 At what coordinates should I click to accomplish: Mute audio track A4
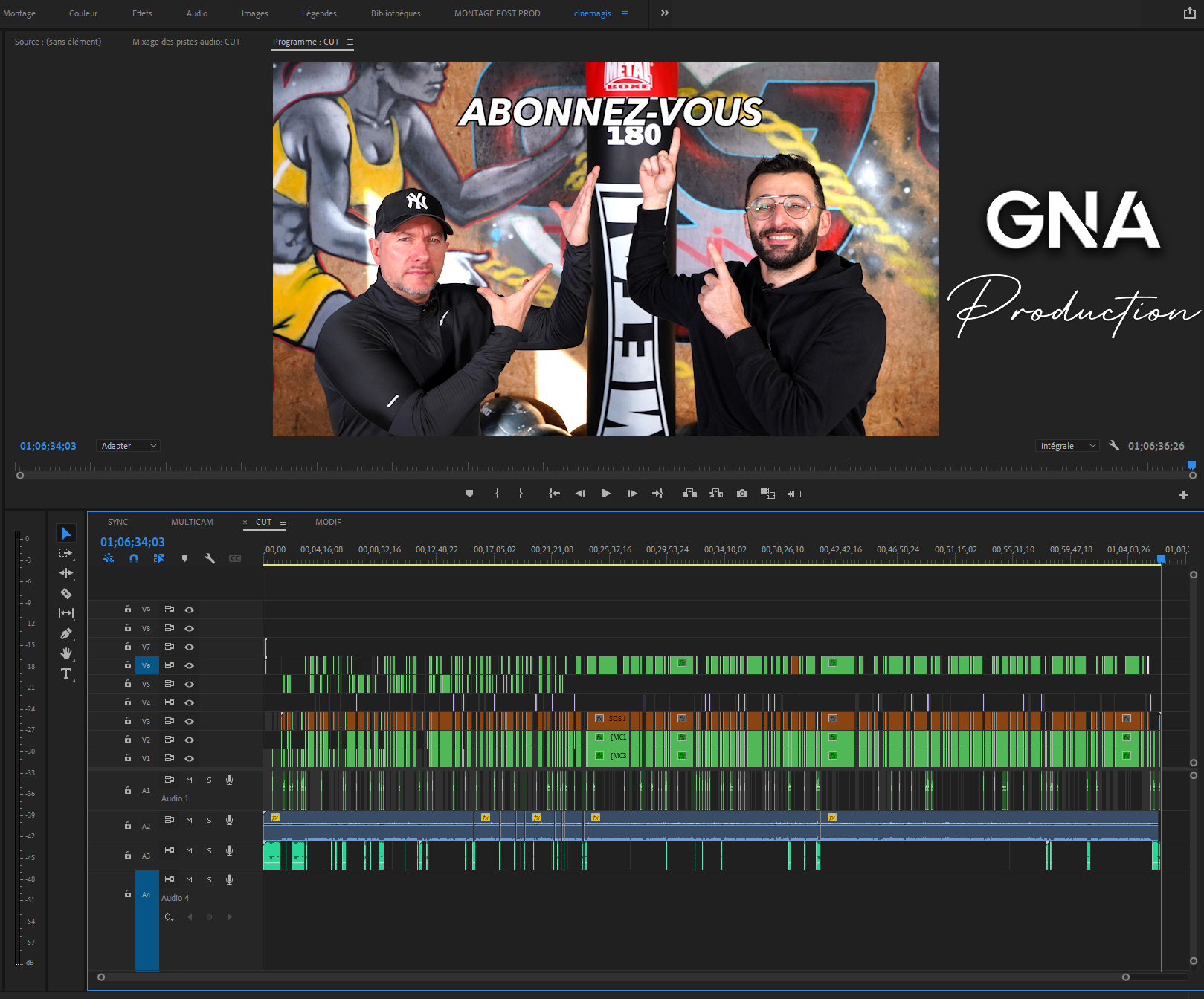[x=189, y=879]
